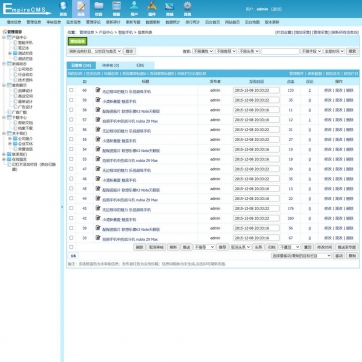Open 增加信息 in the submenu bar
Screen dimensions: 362x362
coord(14,22)
